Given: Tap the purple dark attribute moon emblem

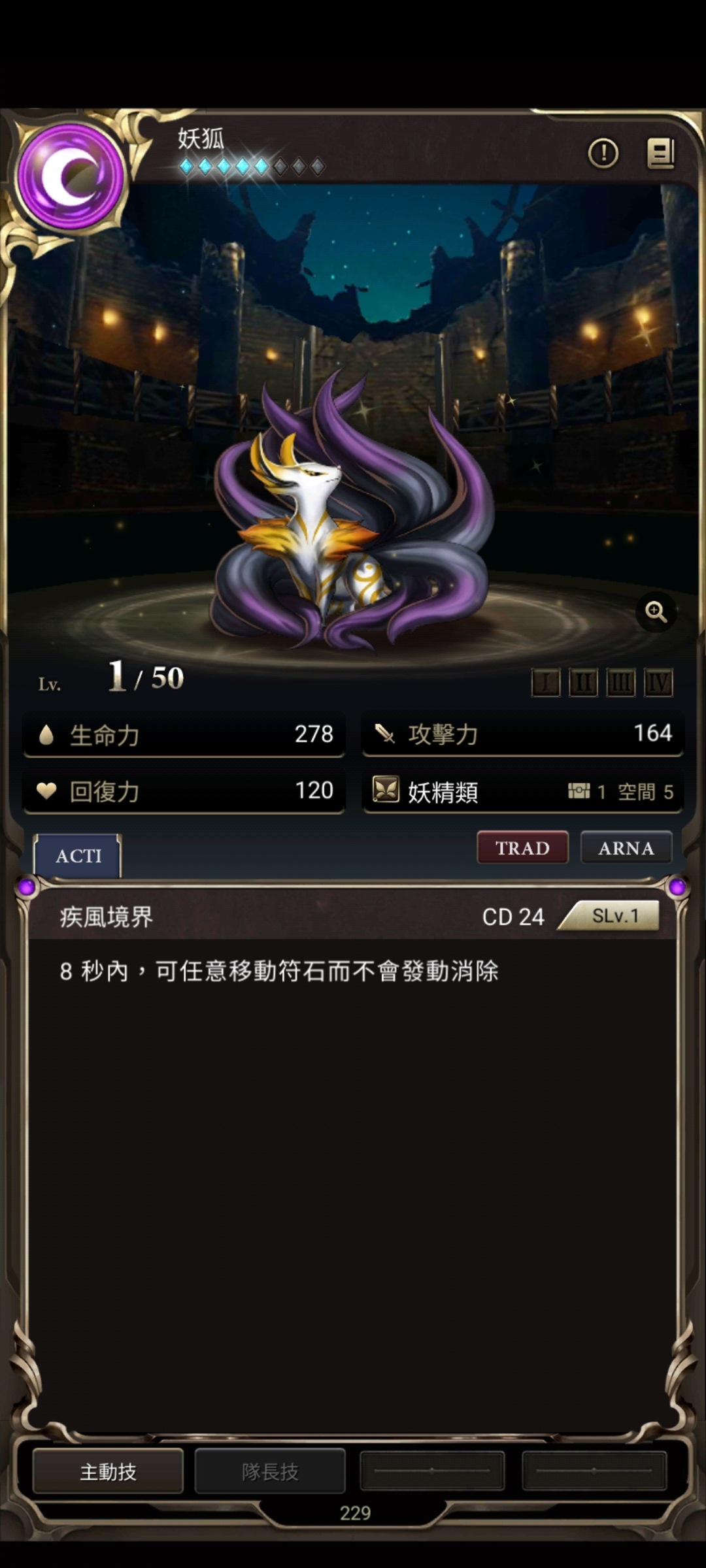Looking at the screenshot, I should tap(71, 176).
